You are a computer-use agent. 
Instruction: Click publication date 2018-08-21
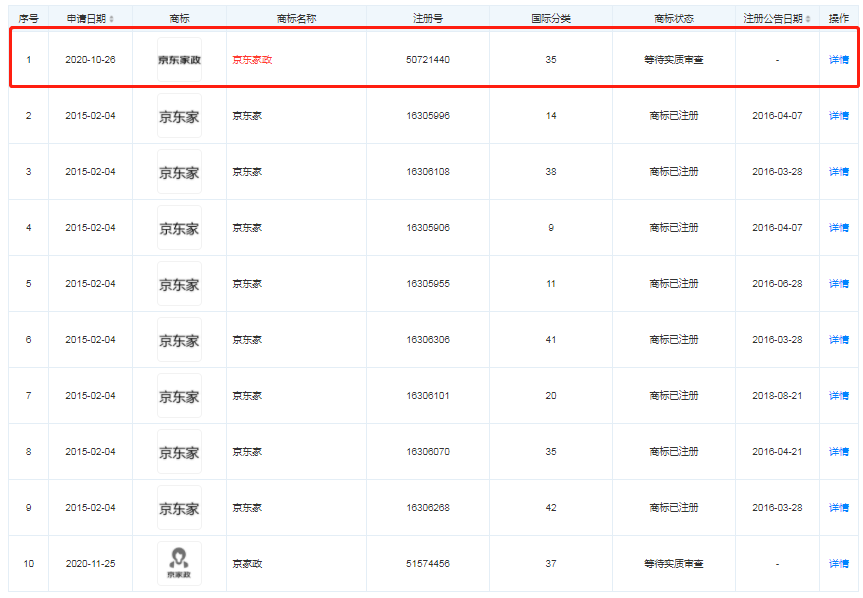tap(777, 396)
